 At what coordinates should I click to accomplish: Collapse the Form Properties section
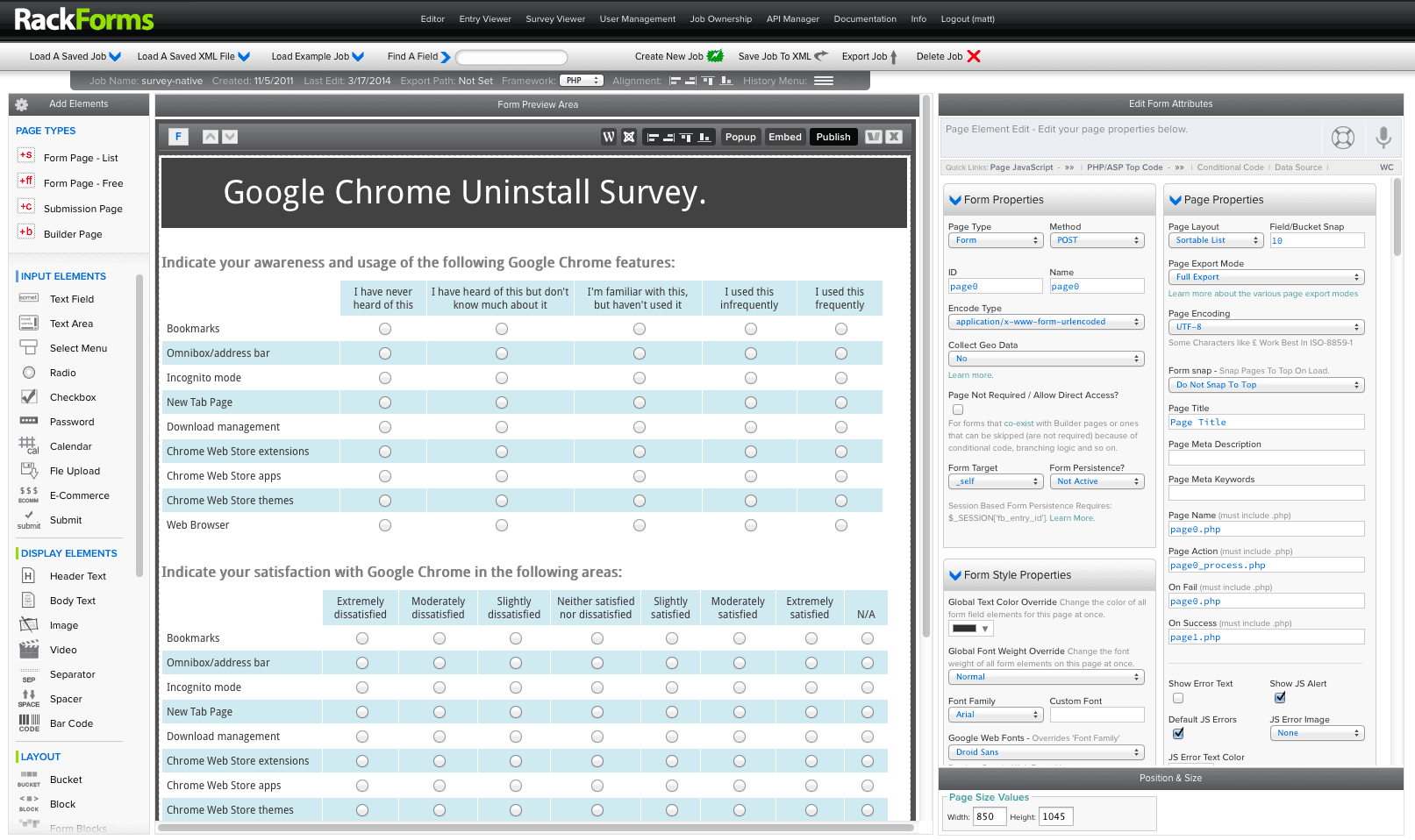click(955, 200)
